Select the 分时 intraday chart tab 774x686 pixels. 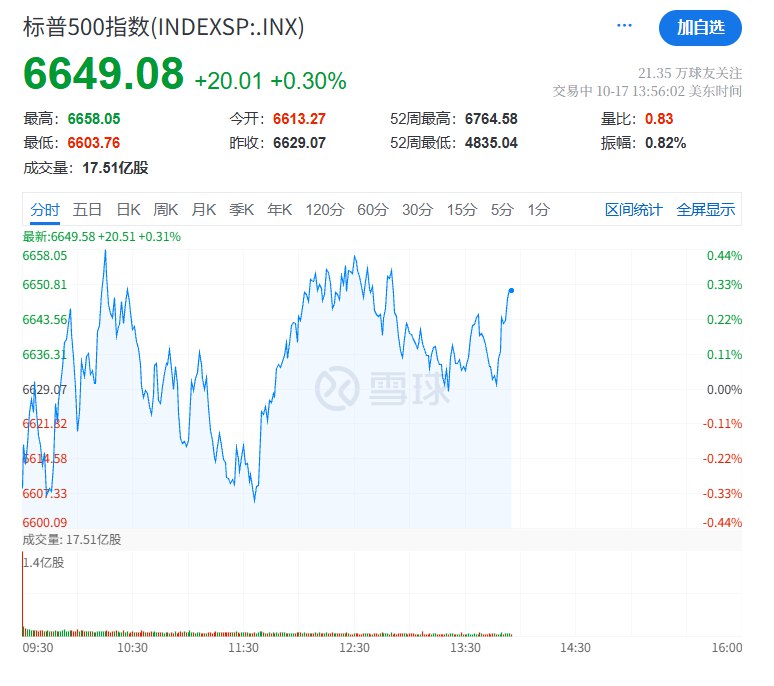[x=45, y=209]
